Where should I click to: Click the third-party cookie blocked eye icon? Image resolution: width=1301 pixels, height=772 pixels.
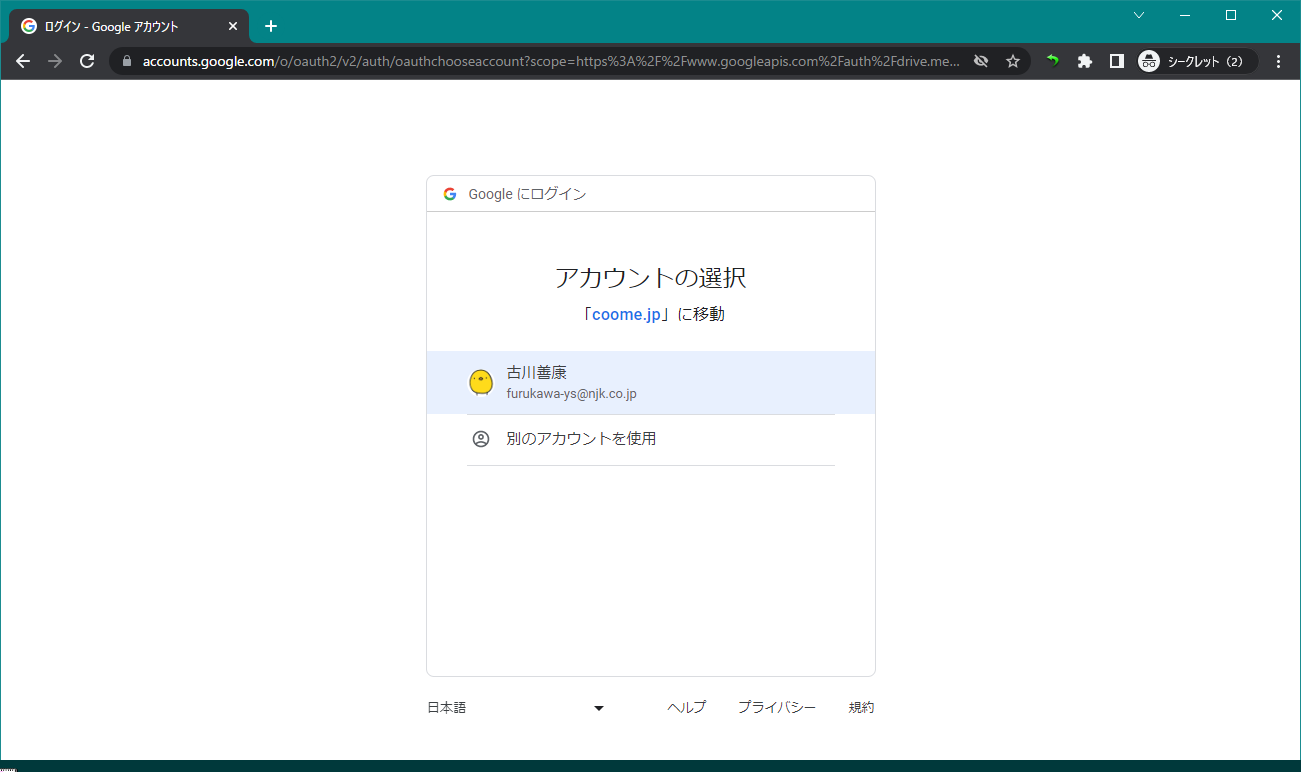tap(981, 61)
